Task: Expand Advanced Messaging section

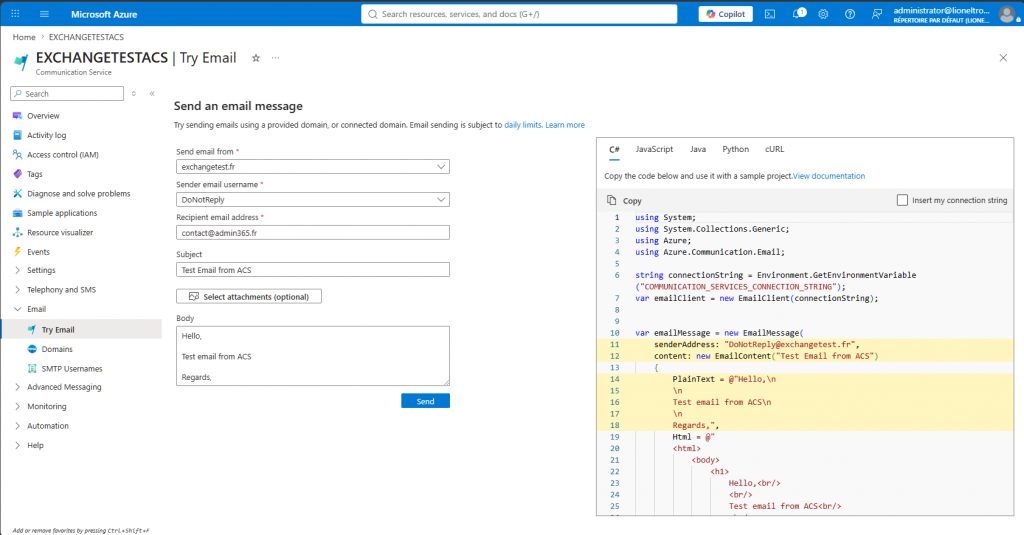Action: point(18,387)
